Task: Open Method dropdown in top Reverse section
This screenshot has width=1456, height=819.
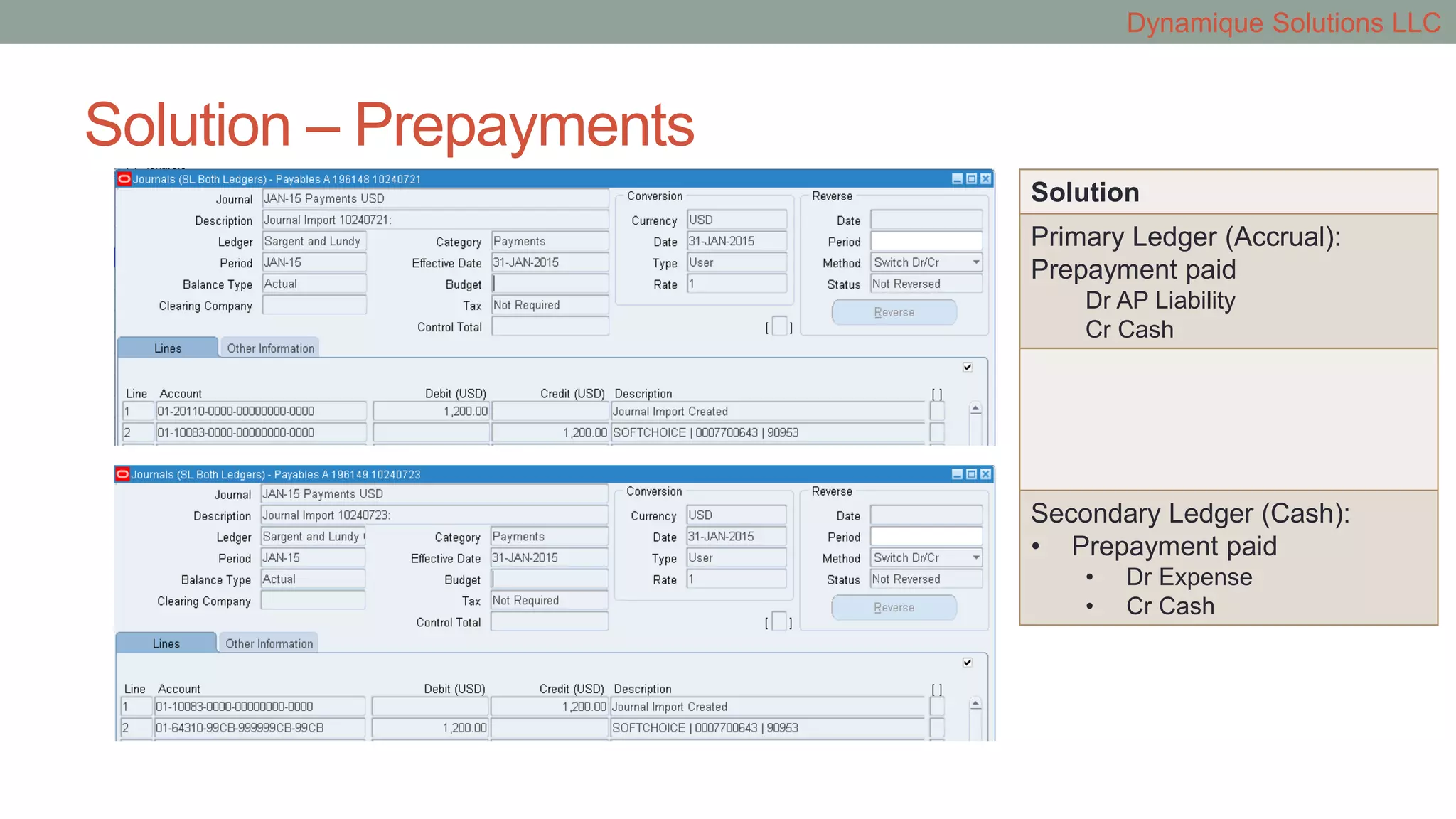Action: [x=976, y=262]
